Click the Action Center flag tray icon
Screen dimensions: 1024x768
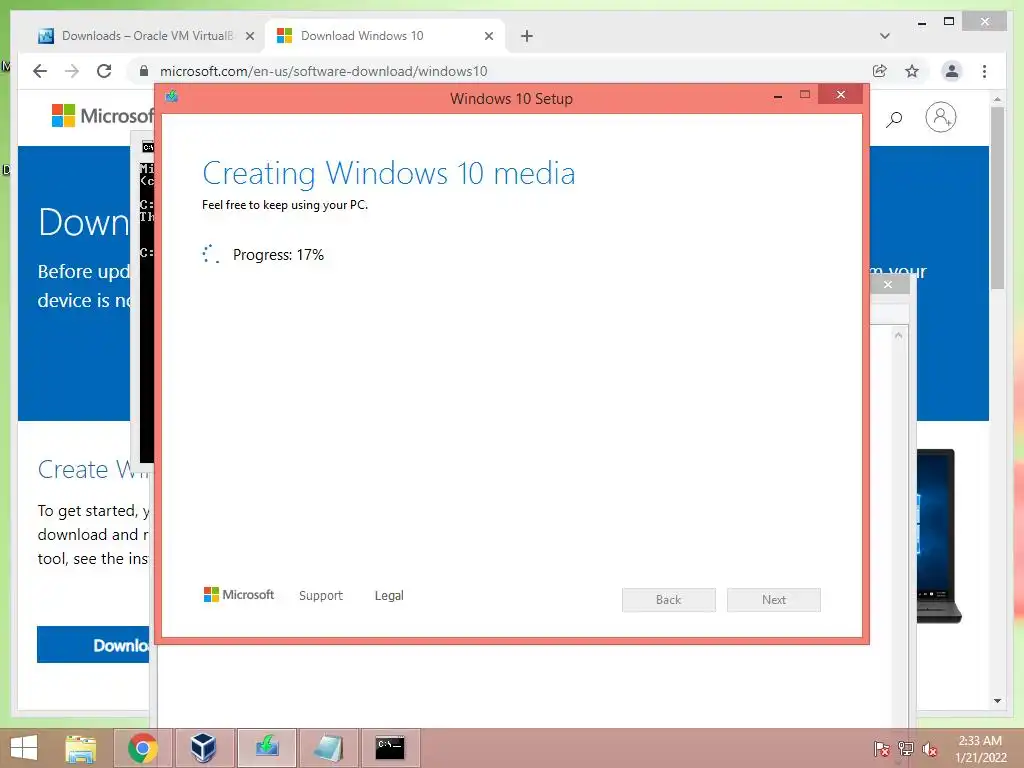881,749
